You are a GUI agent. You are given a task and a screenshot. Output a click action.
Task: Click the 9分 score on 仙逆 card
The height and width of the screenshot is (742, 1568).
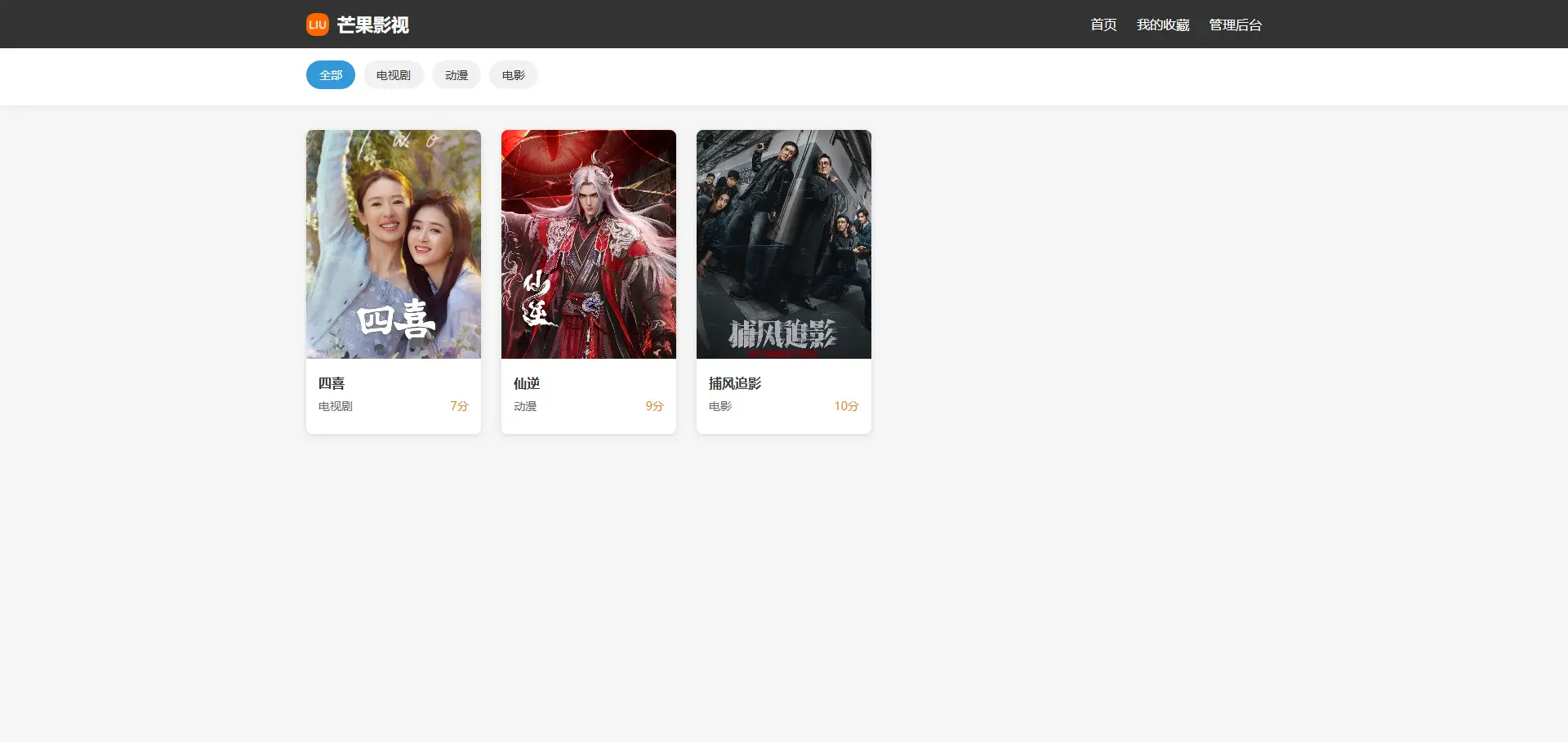(x=654, y=406)
